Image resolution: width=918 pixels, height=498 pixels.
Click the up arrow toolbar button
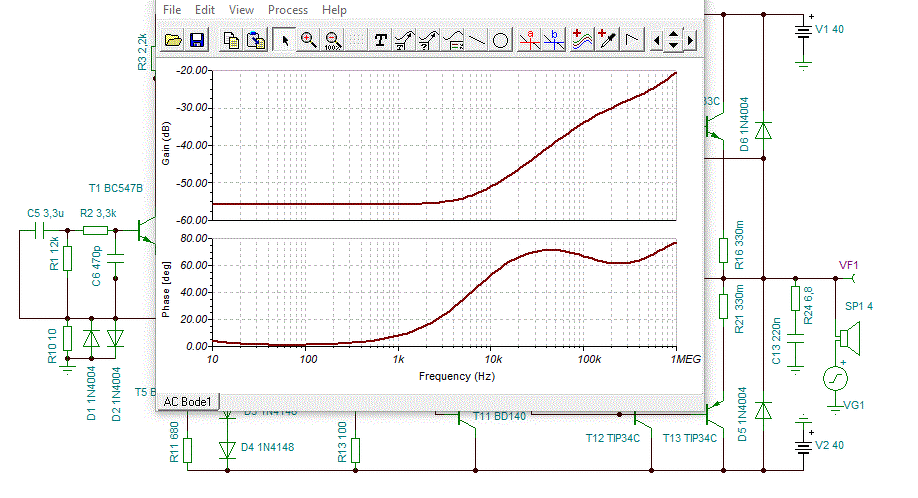pos(673,35)
